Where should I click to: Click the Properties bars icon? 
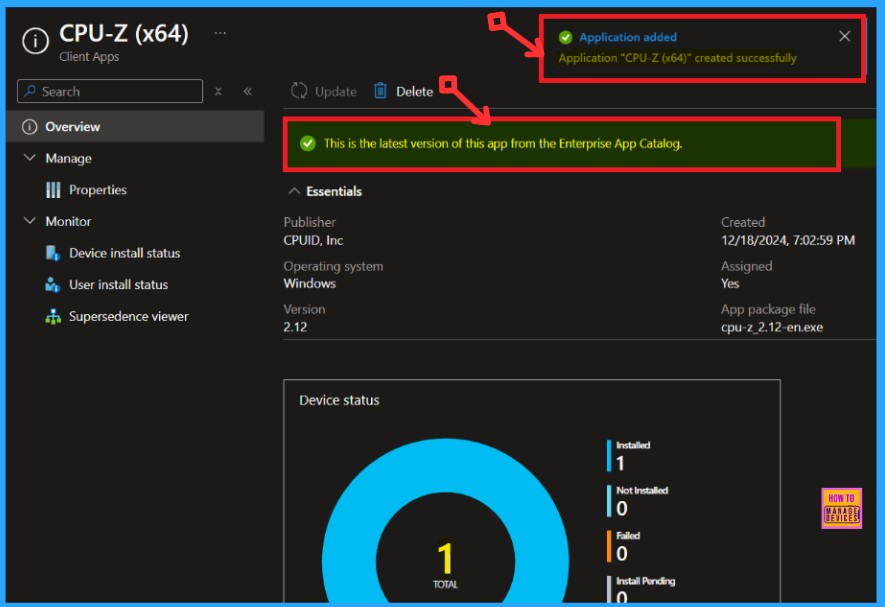coord(53,190)
